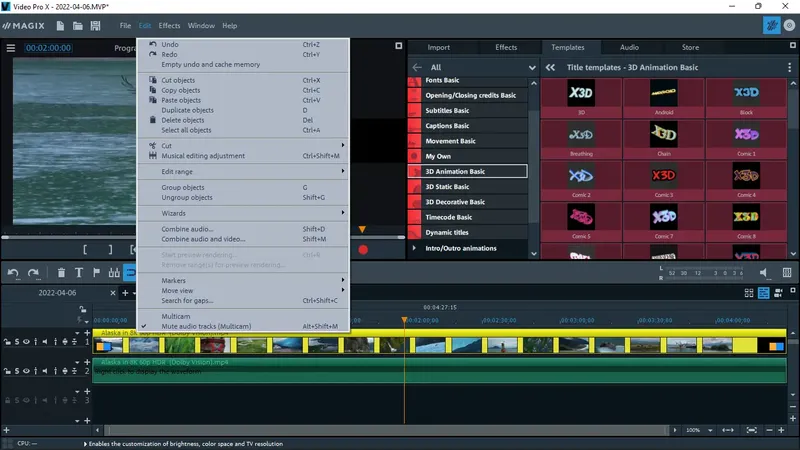Toggle the lock on track 2
This screenshot has height=450, width=800.
7,371
